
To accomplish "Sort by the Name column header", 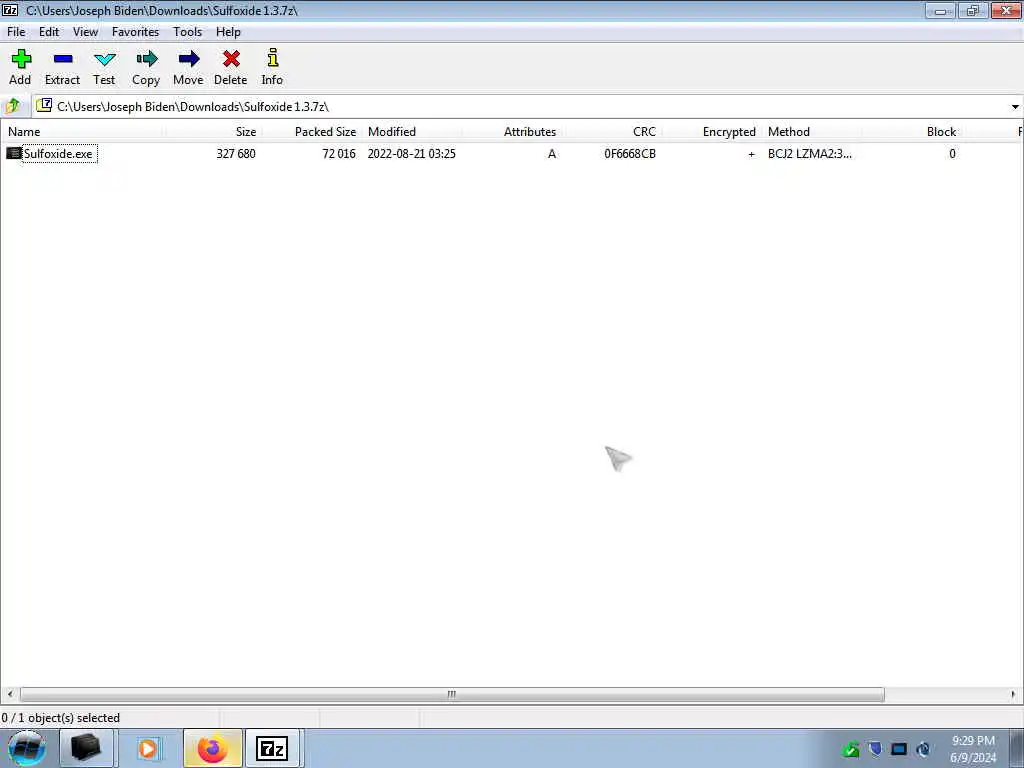I will 82,131.
